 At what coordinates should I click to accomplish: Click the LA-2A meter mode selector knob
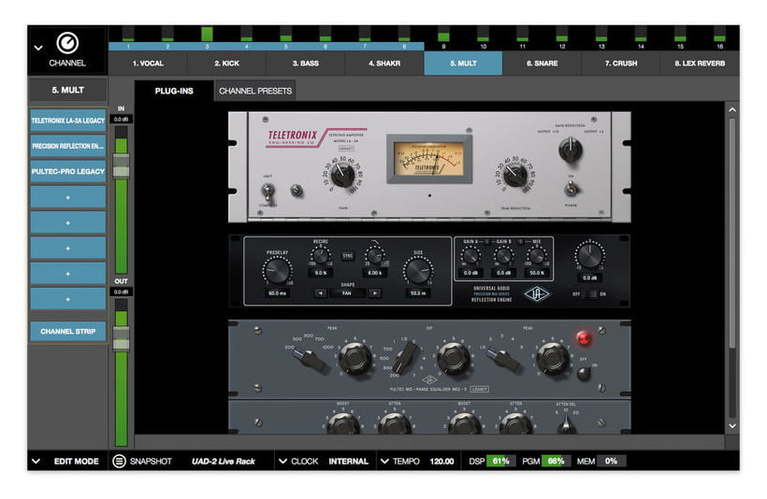[x=570, y=149]
